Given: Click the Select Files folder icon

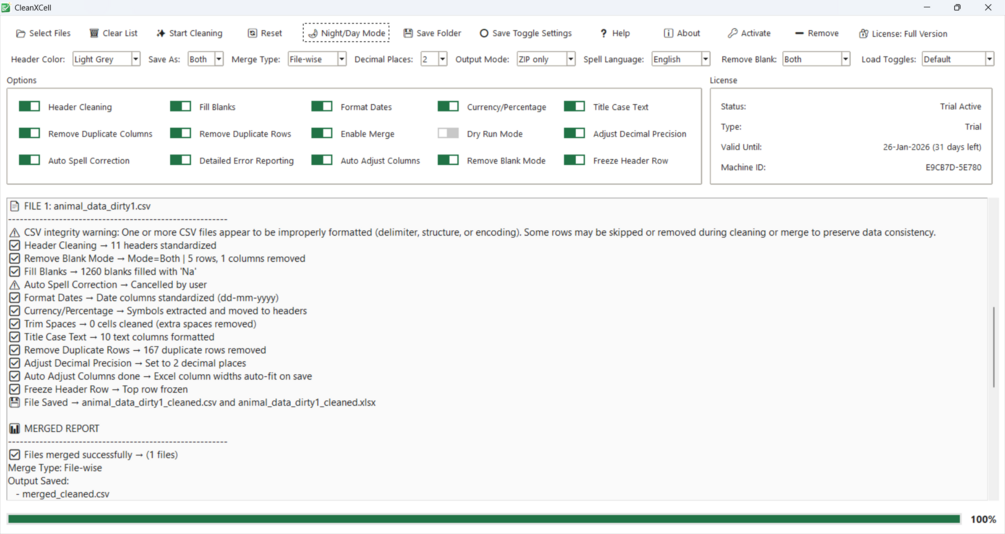Looking at the screenshot, I should click(x=21, y=33).
